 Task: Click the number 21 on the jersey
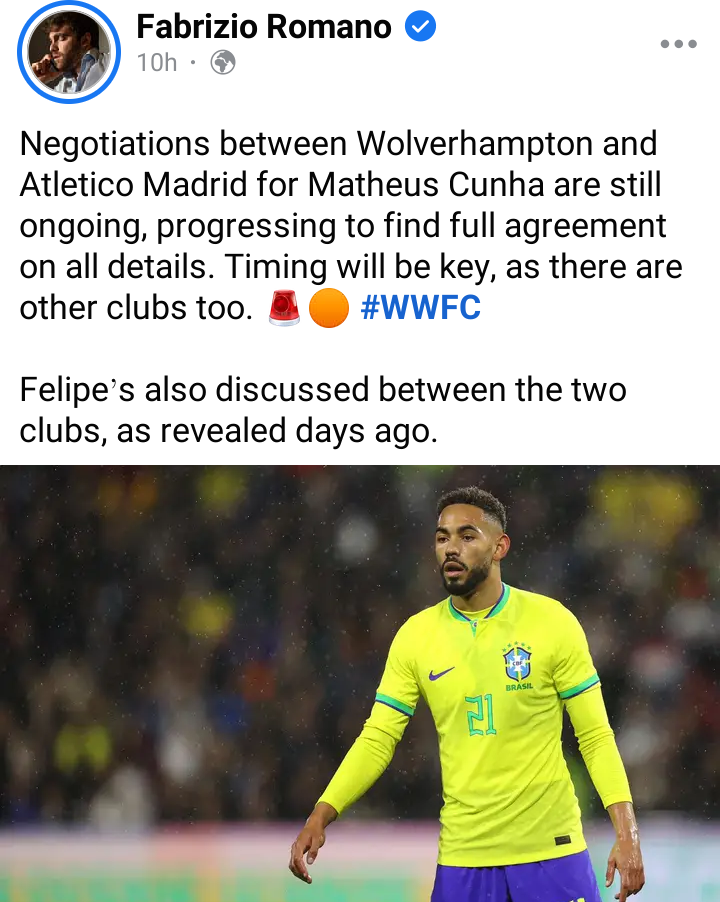[x=481, y=715]
